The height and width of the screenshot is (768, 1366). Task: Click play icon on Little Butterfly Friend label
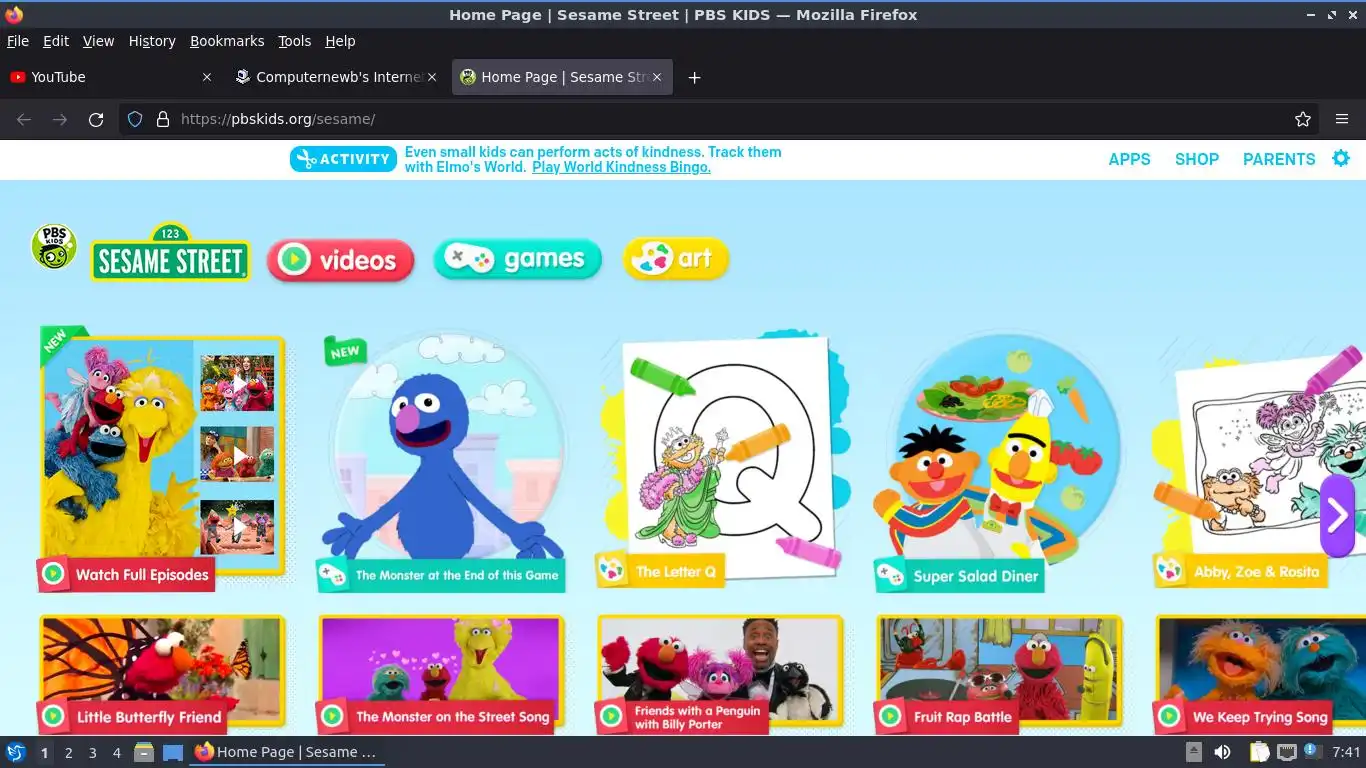(54, 716)
